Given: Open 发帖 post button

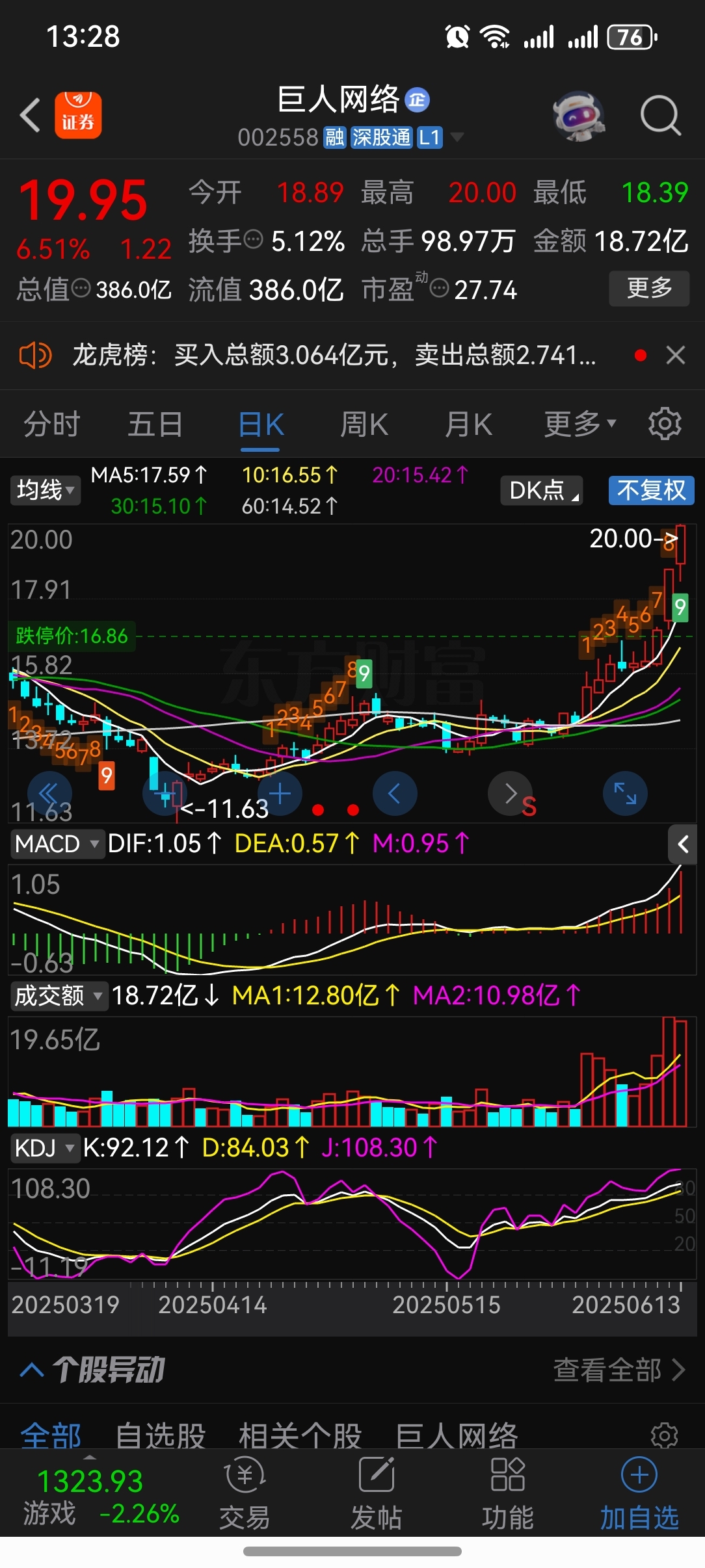Looking at the screenshot, I should (x=377, y=1494).
